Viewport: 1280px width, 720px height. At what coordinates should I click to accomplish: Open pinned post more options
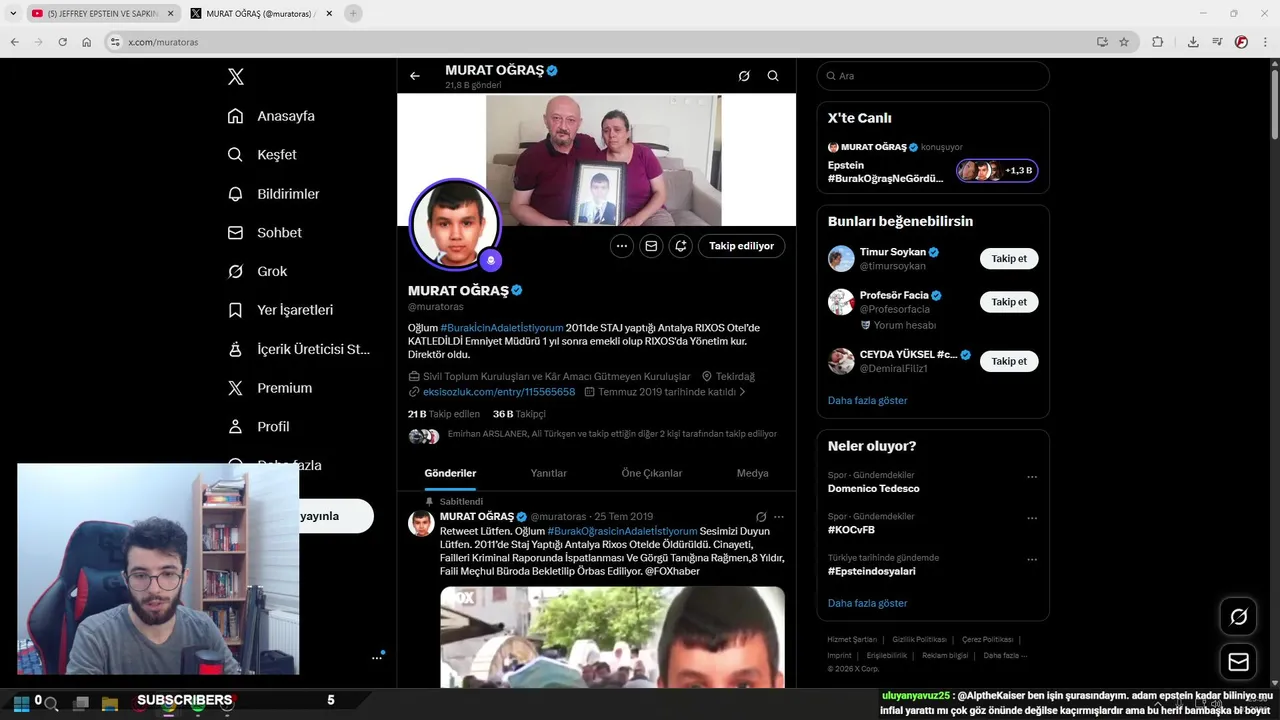point(779,517)
